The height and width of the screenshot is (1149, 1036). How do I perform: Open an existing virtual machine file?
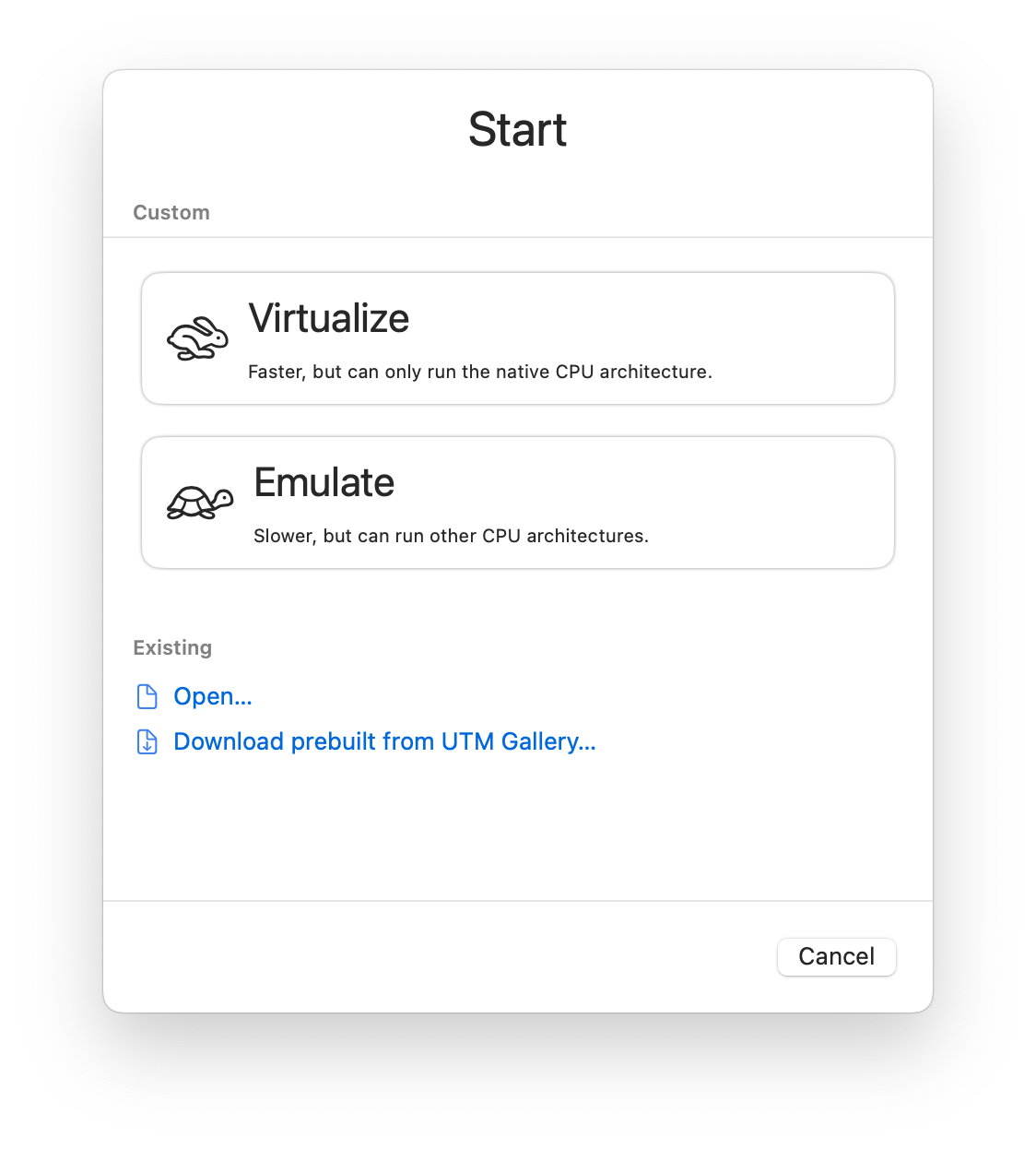[x=212, y=696]
